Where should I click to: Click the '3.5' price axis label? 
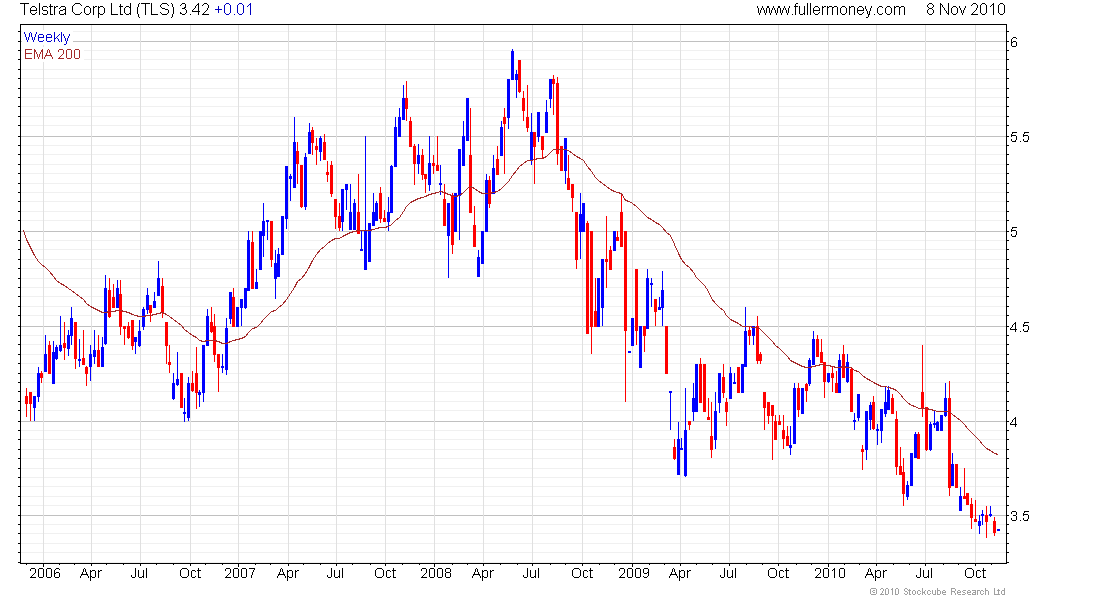pos(1020,516)
